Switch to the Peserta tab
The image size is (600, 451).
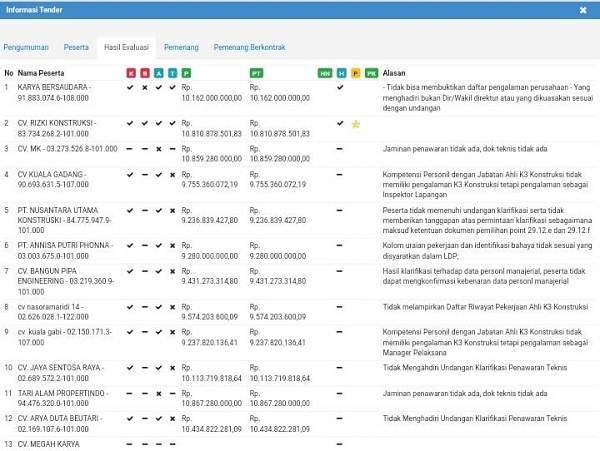click(x=76, y=47)
